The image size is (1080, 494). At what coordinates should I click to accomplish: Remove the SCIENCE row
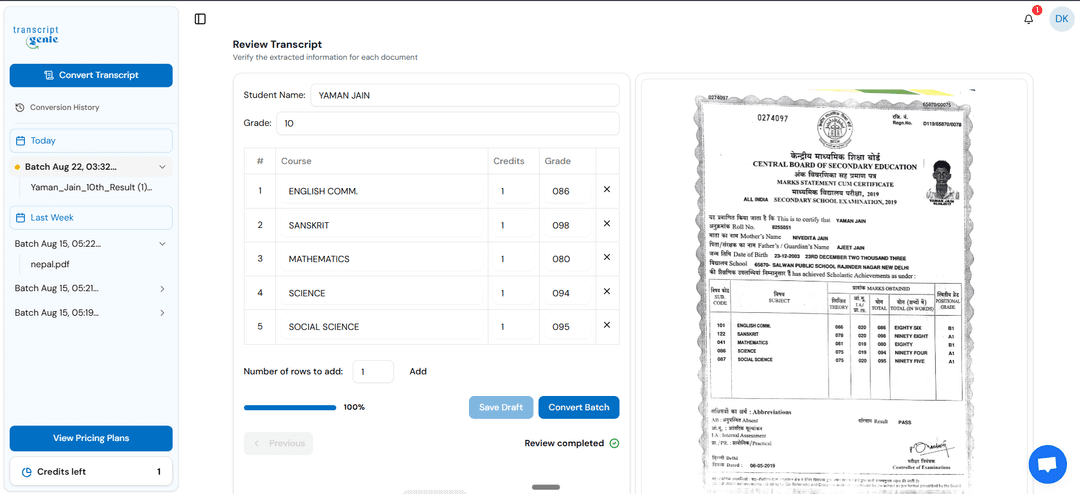tap(607, 291)
